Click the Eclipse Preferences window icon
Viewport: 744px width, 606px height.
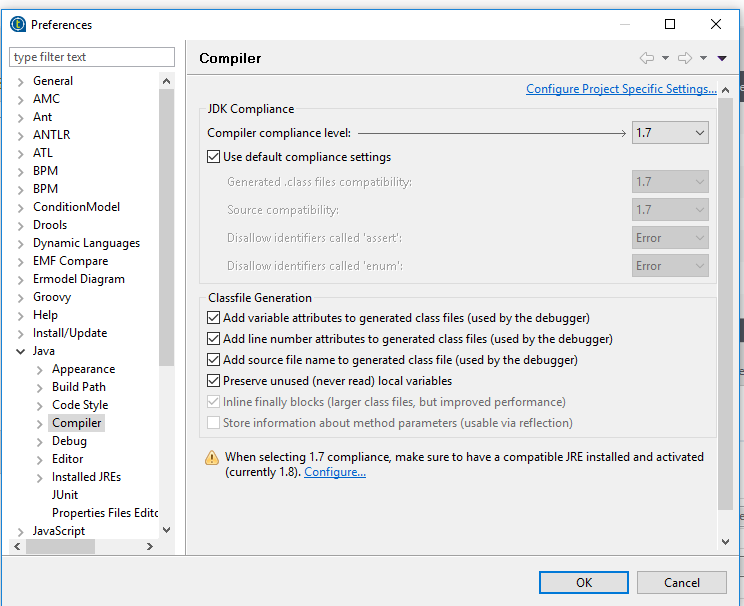tap(17, 24)
